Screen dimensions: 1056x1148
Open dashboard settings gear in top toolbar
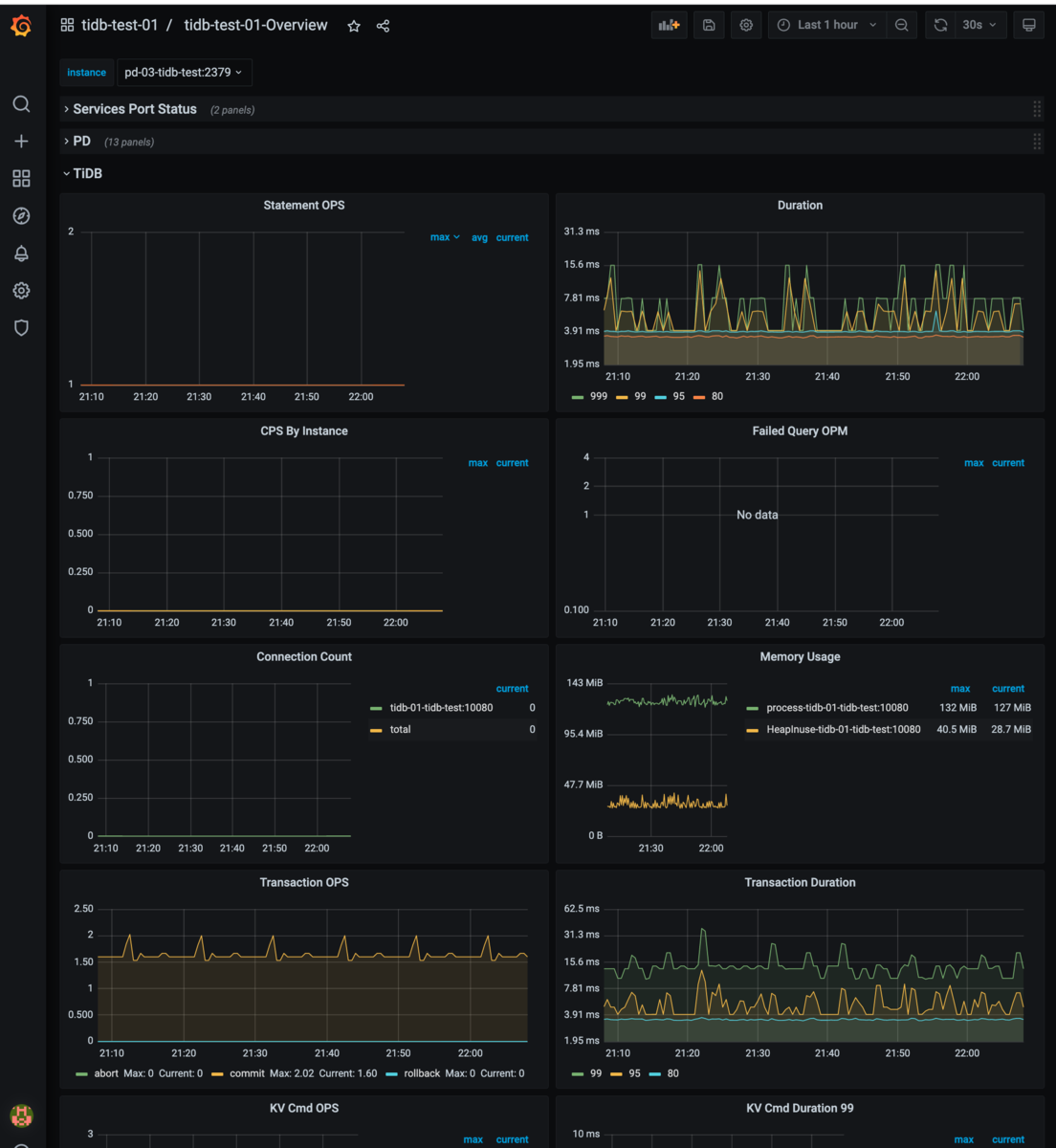pos(746,26)
